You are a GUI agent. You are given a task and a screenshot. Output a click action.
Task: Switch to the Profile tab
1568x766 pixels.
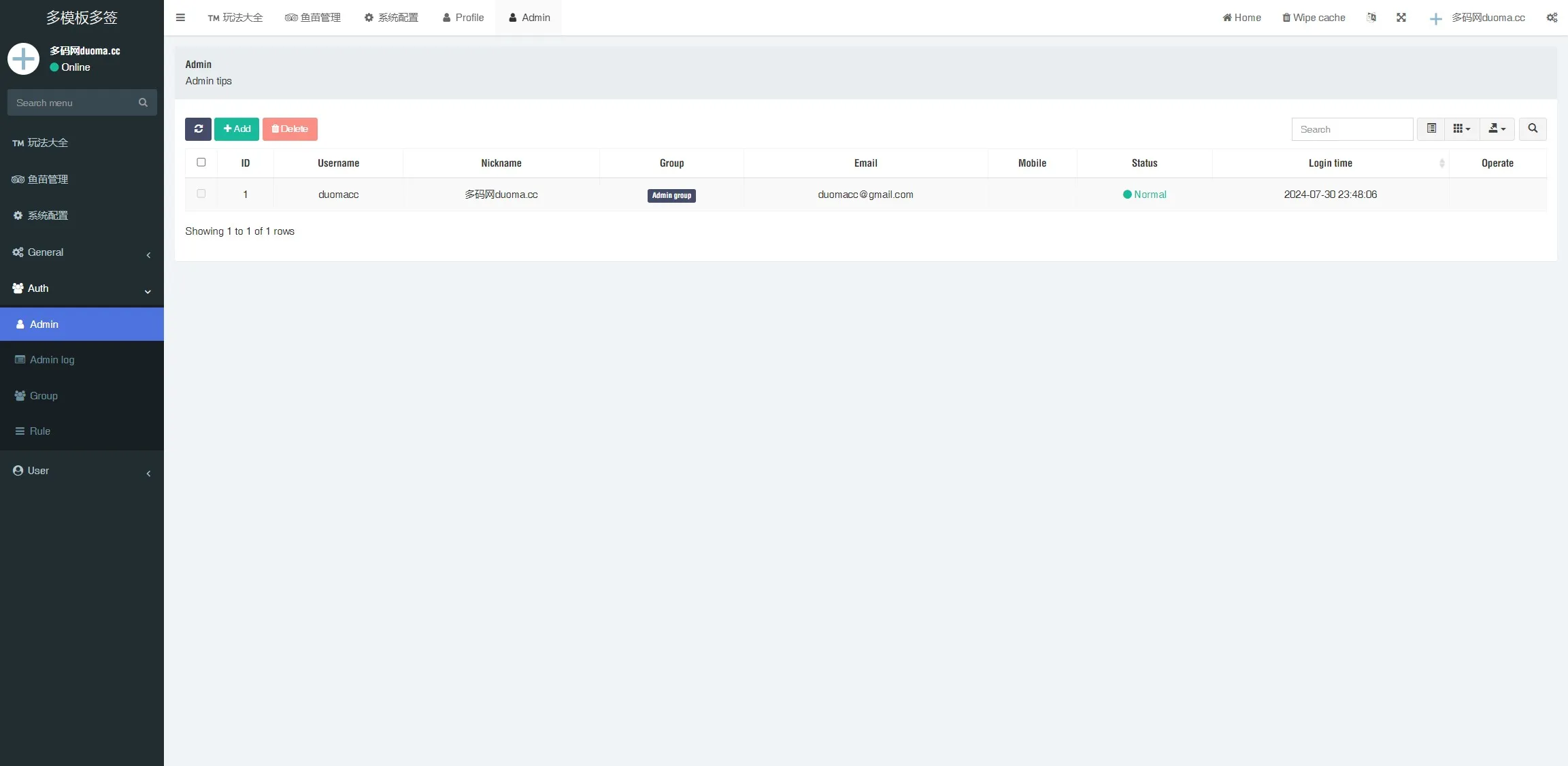tap(463, 18)
